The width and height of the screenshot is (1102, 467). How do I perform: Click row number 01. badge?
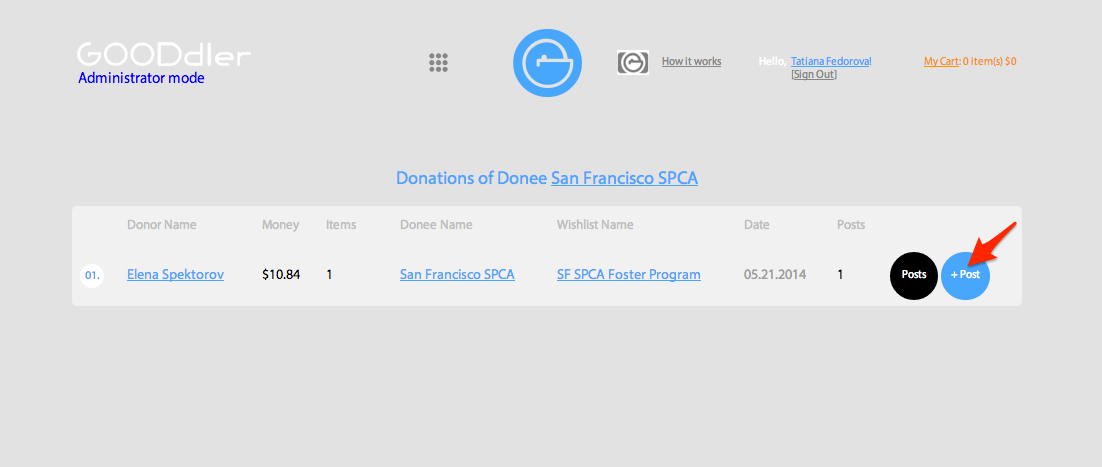pyautogui.click(x=92, y=276)
